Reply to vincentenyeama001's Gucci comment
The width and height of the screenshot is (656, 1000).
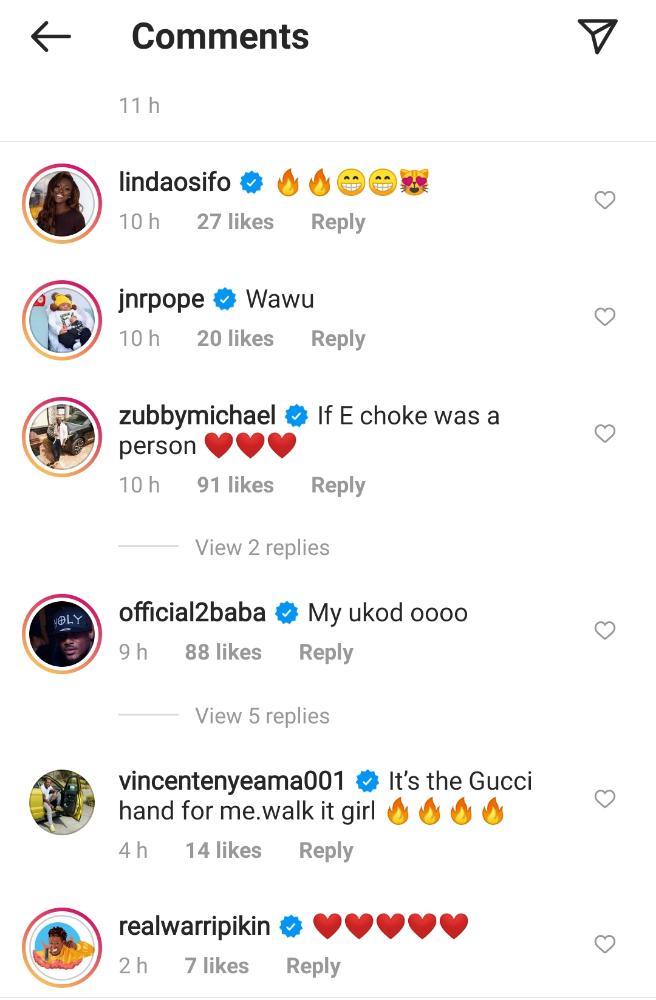(x=326, y=850)
